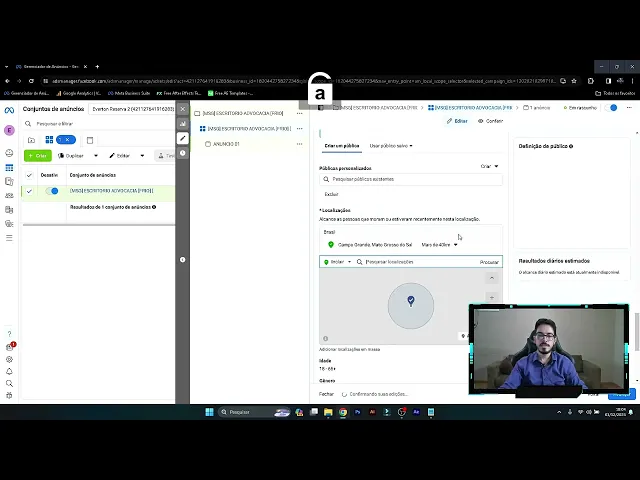Click the location pin on the map
The image size is (640, 480).
tap(411, 301)
